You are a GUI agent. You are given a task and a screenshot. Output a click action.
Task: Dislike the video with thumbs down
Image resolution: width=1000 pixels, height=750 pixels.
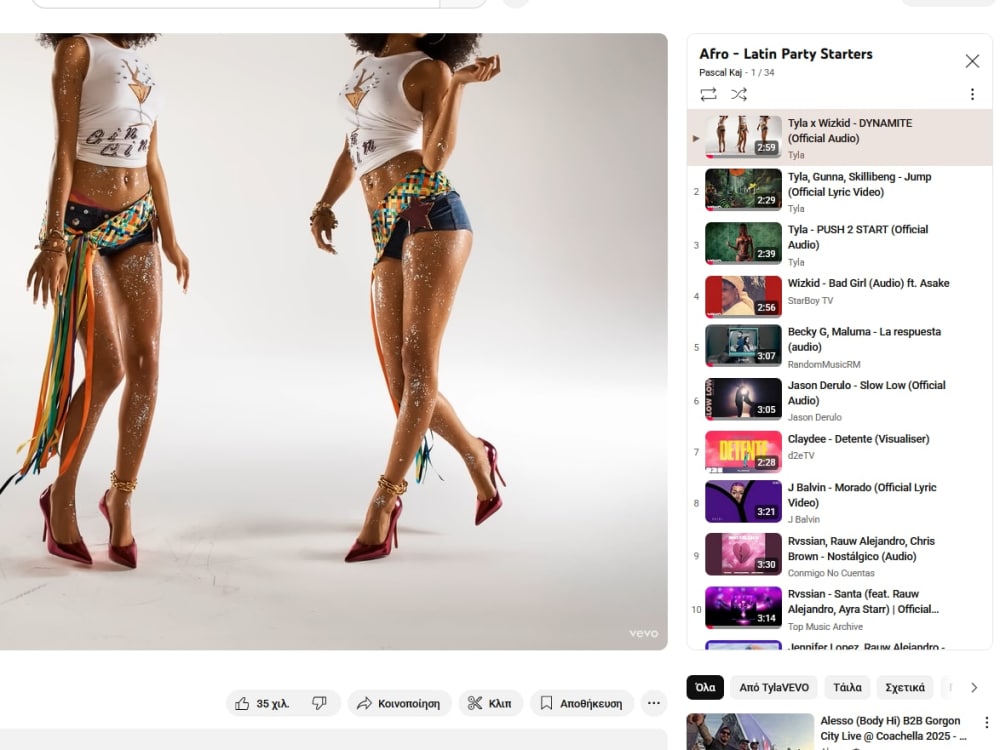[320, 703]
